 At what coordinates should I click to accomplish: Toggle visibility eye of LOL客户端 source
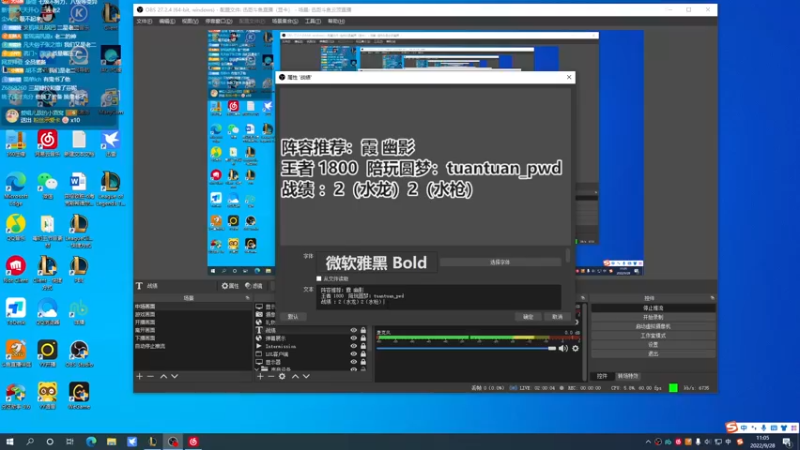pos(353,354)
